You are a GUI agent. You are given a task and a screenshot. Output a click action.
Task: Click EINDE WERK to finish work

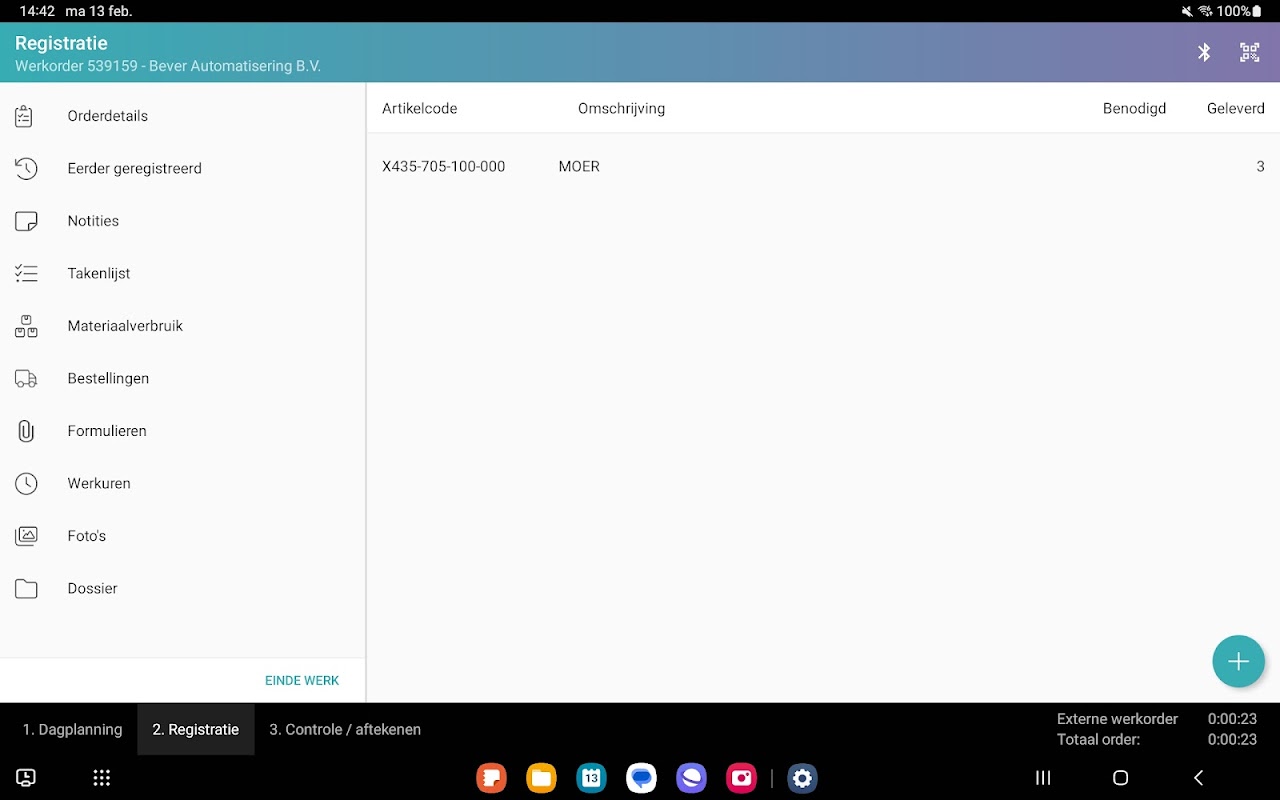302,680
